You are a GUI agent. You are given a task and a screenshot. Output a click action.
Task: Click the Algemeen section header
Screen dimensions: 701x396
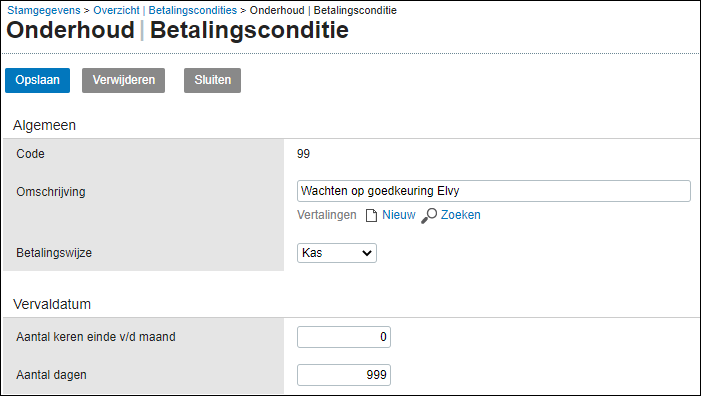(44, 125)
